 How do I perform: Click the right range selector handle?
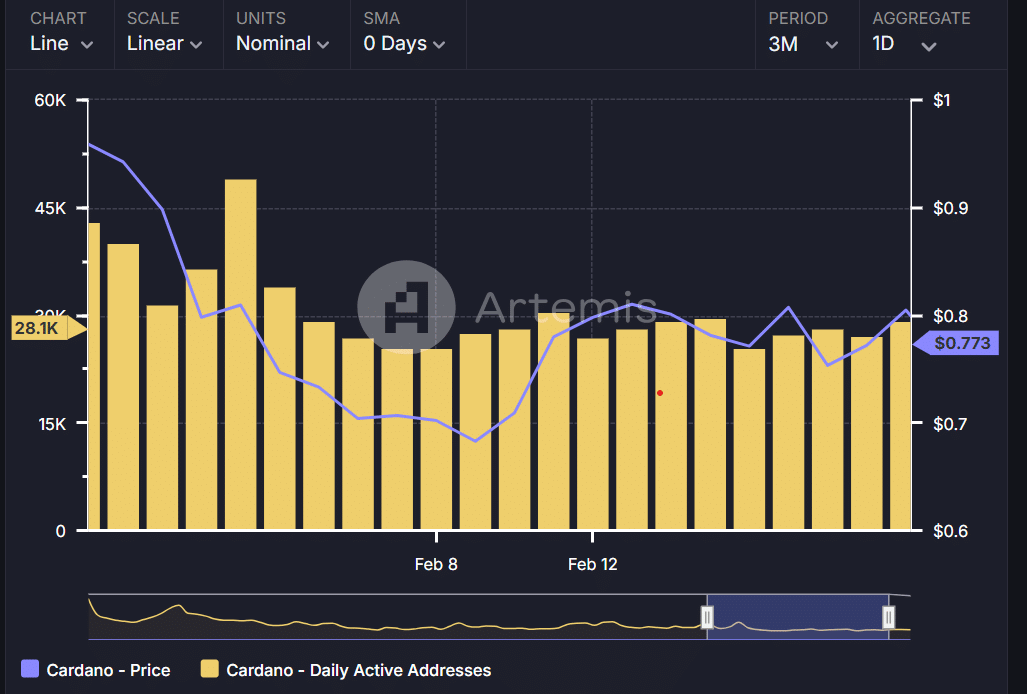(x=888, y=618)
